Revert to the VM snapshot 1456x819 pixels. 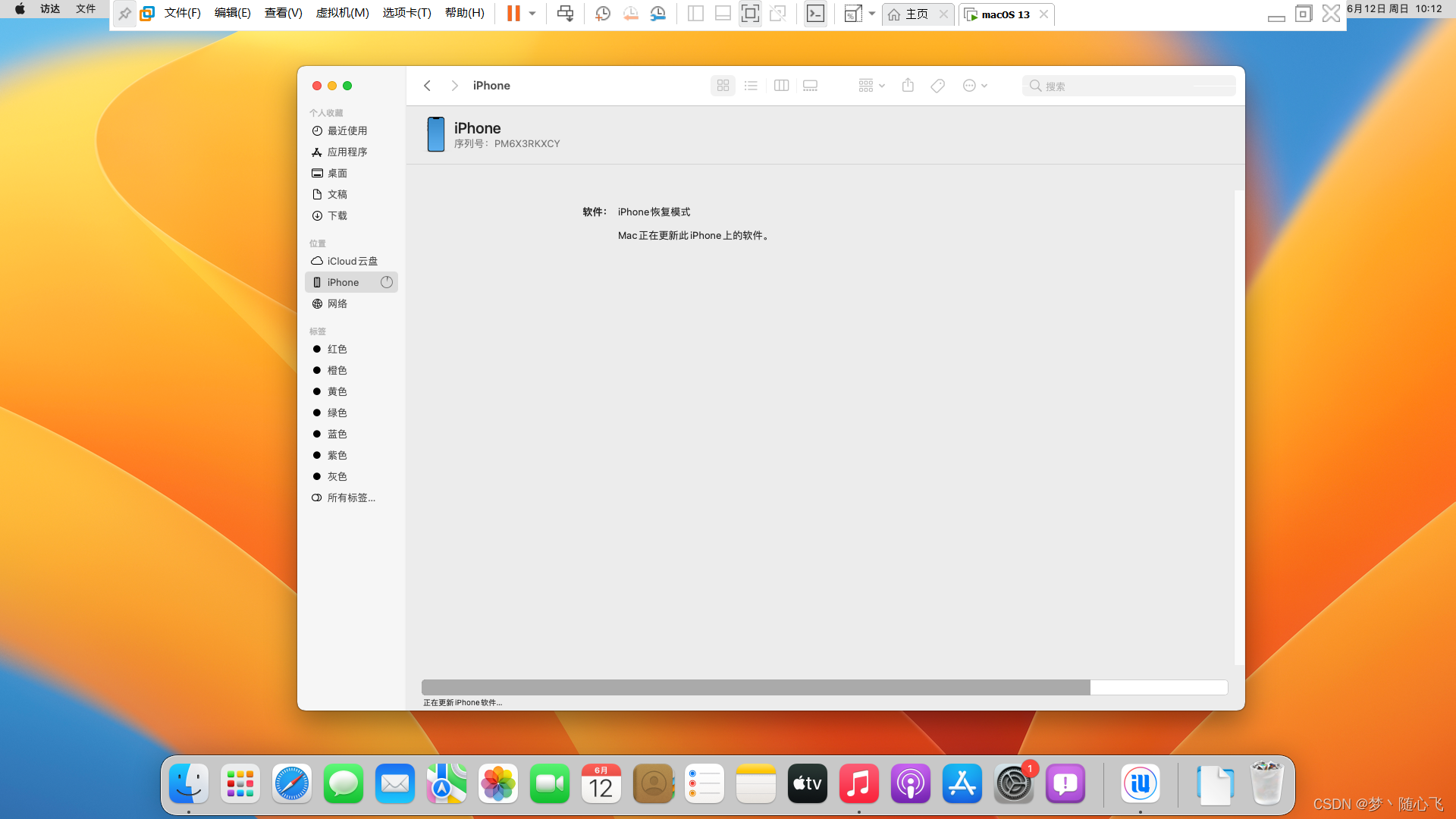630,14
